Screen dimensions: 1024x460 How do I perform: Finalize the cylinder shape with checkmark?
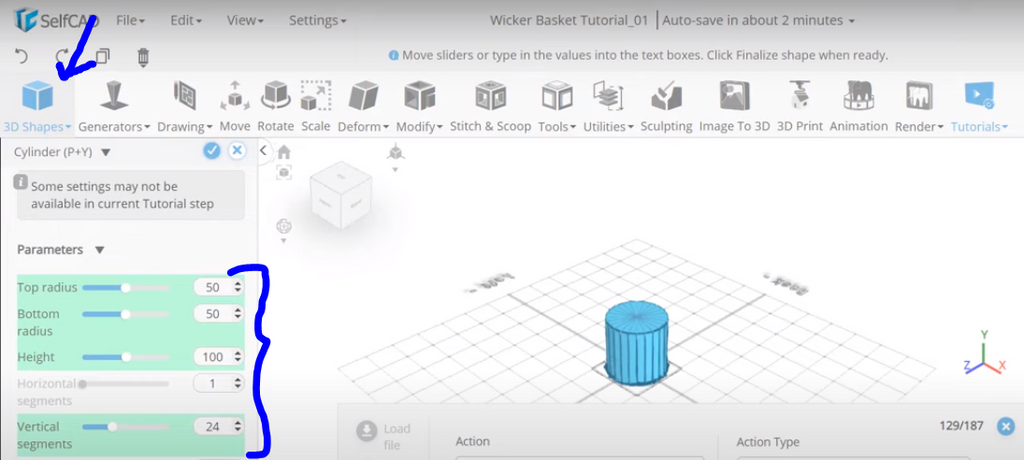click(212, 151)
